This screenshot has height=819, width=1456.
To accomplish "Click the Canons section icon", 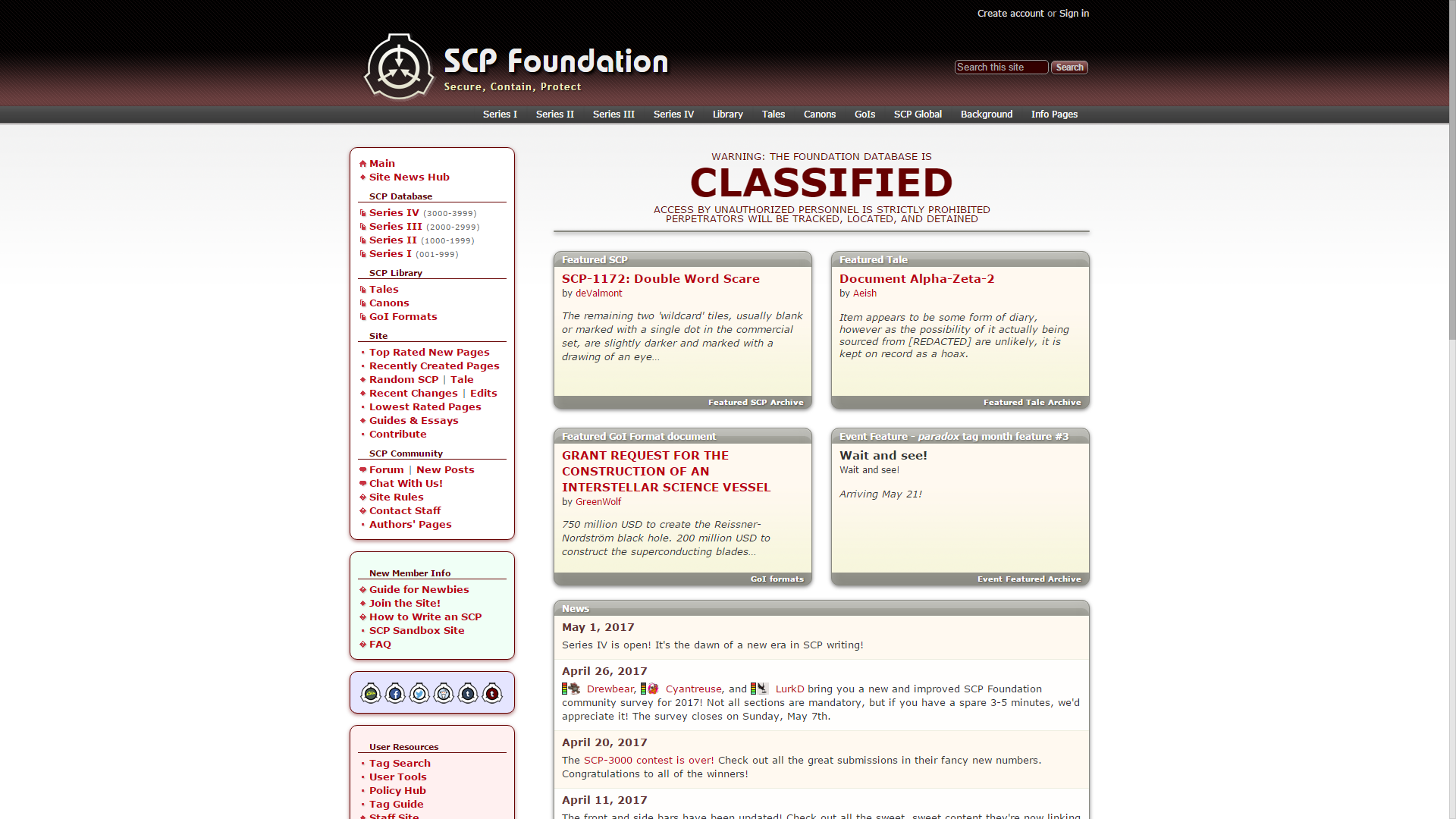I will [x=364, y=302].
